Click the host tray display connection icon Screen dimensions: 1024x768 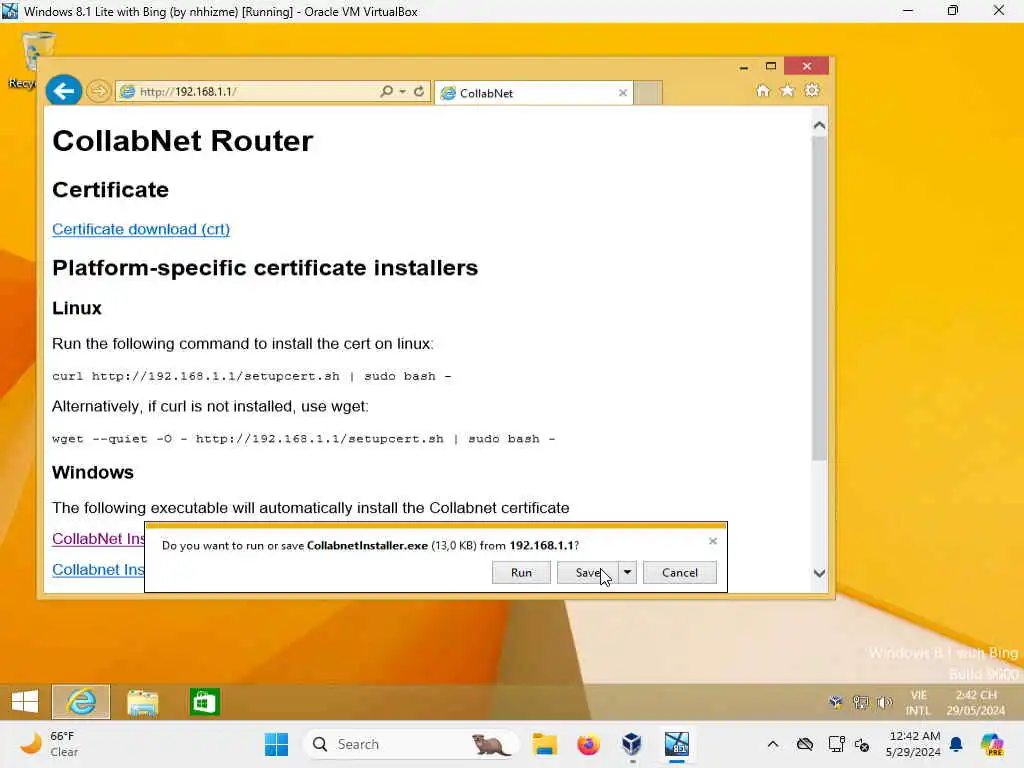pyautogui.click(x=835, y=744)
